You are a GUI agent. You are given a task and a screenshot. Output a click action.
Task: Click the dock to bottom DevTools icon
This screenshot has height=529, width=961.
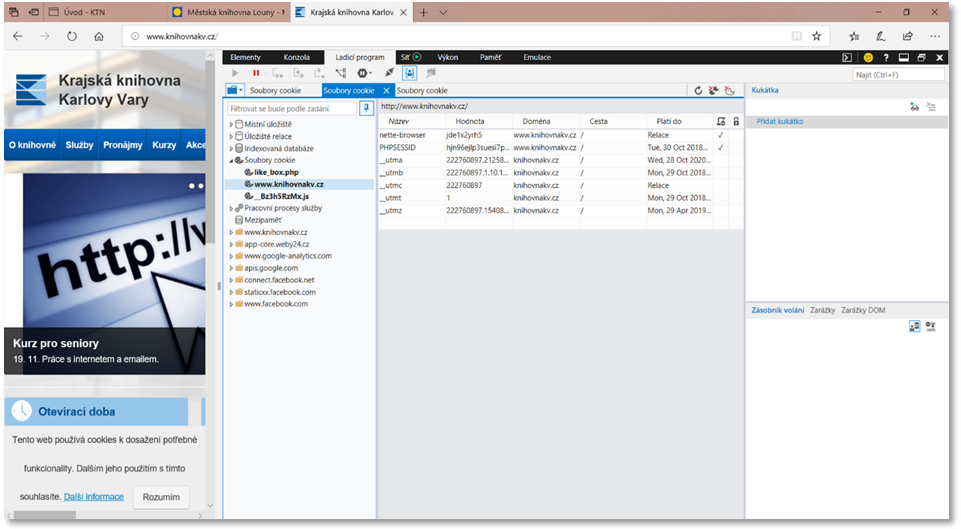pyautogui.click(x=903, y=58)
